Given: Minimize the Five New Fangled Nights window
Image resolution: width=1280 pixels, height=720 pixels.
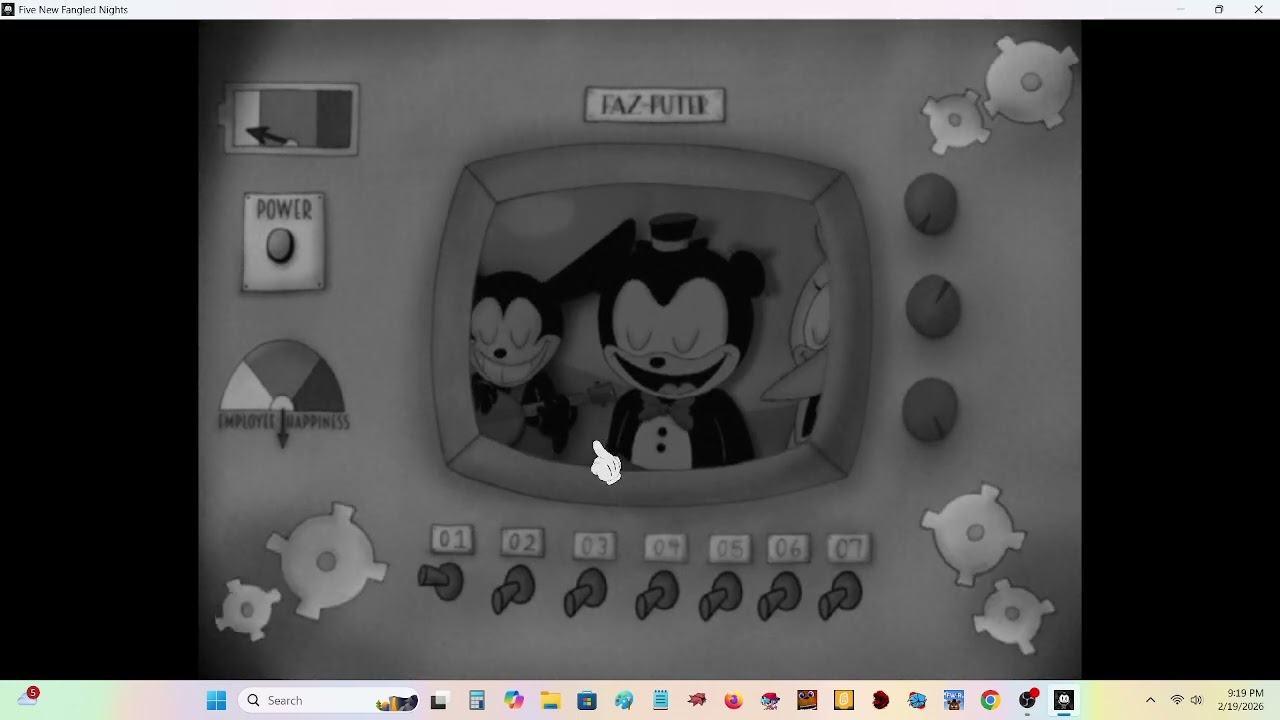Looking at the screenshot, I should point(1180,9).
